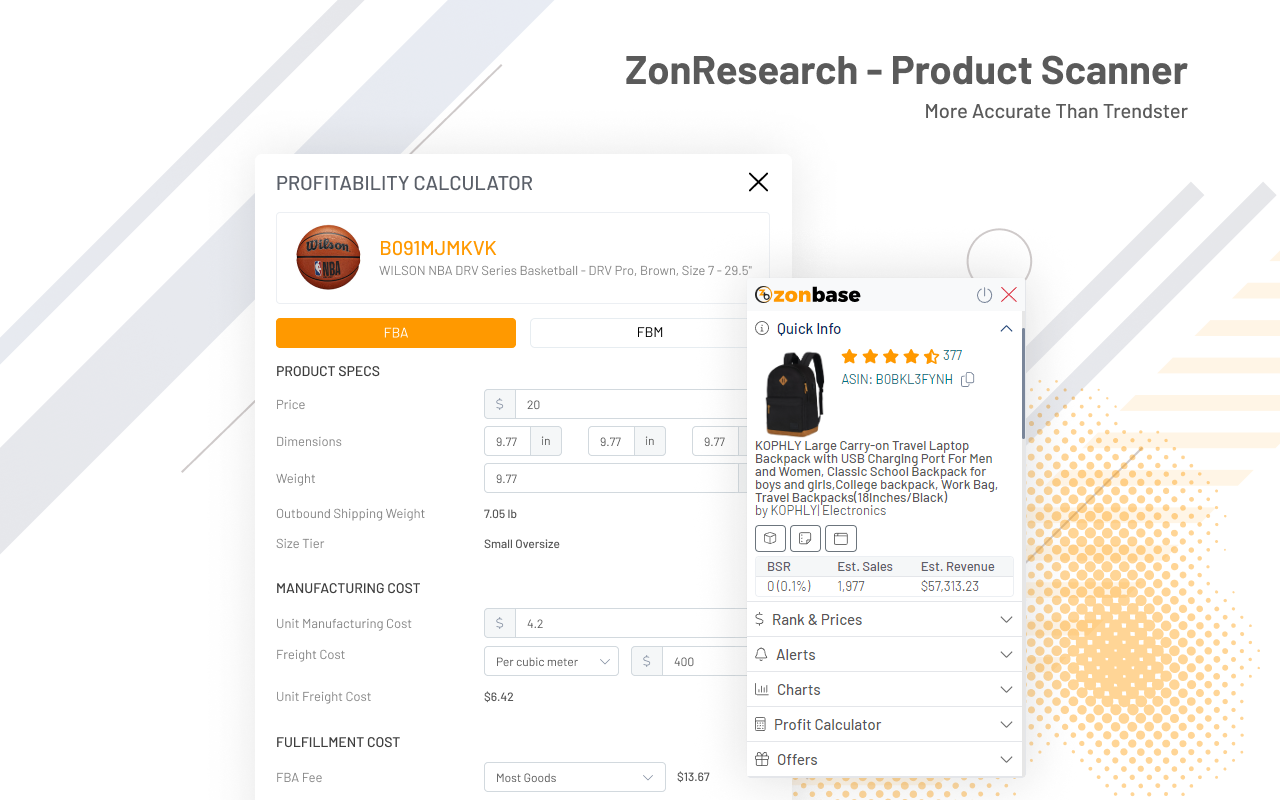Open the notes icon in Quick Info
The height and width of the screenshot is (800, 1280).
click(805, 538)
